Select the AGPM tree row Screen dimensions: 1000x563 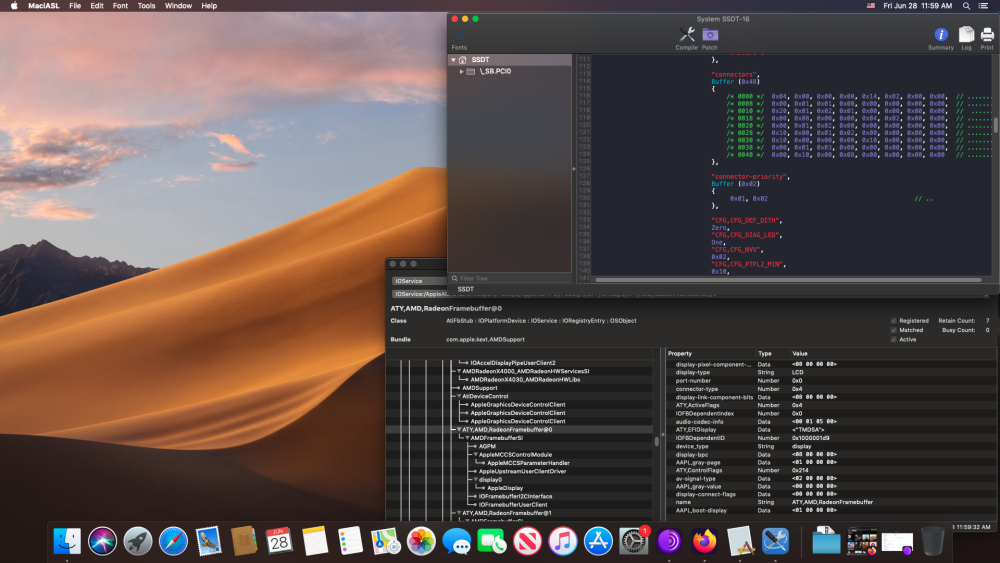pyautogui.click(x=487, y=446)
